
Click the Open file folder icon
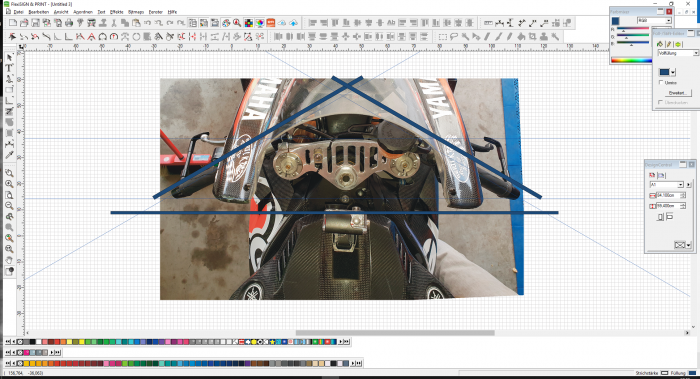(24, 23)
